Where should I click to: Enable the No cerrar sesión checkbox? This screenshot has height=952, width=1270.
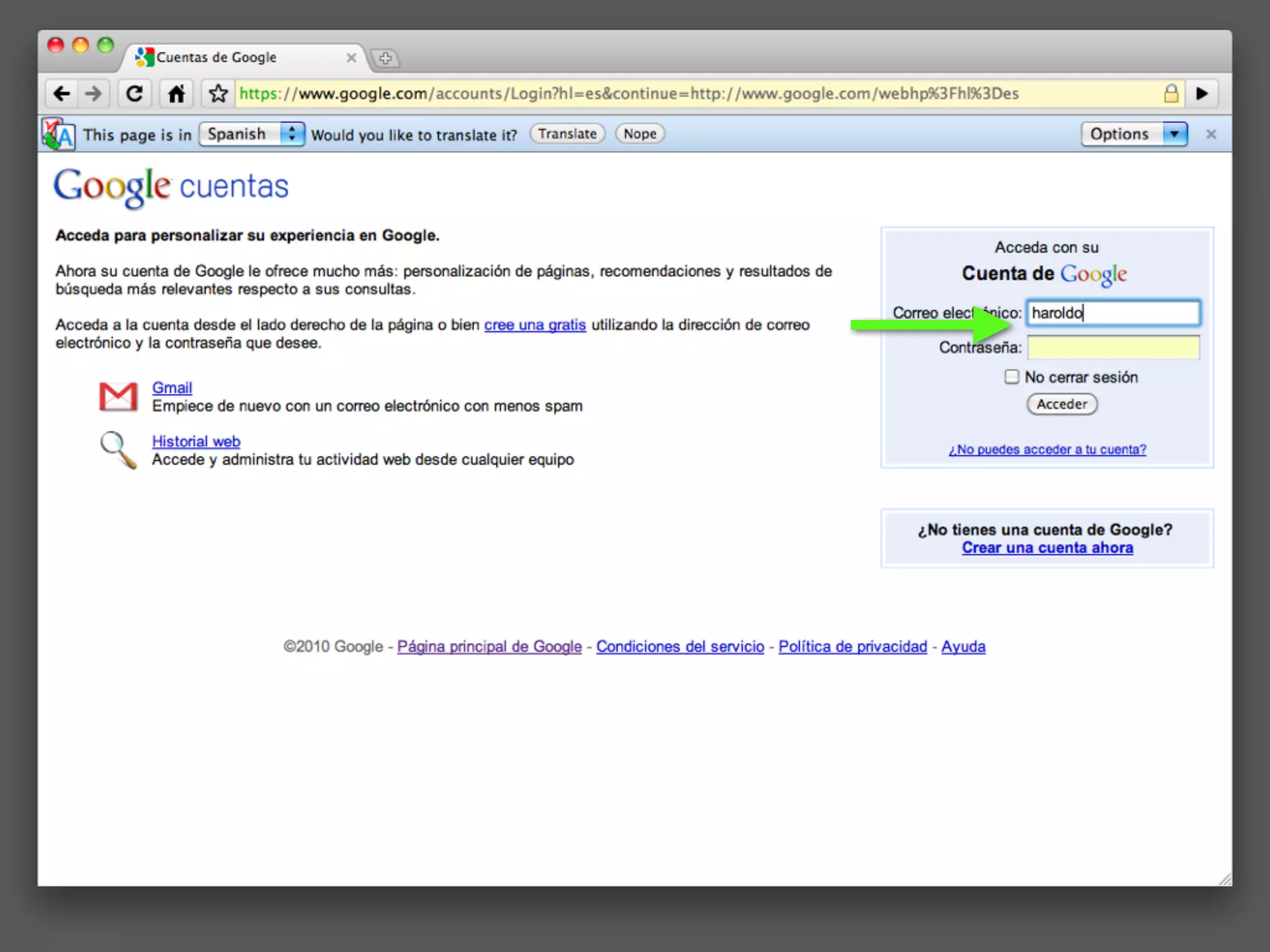point(1011,377)
